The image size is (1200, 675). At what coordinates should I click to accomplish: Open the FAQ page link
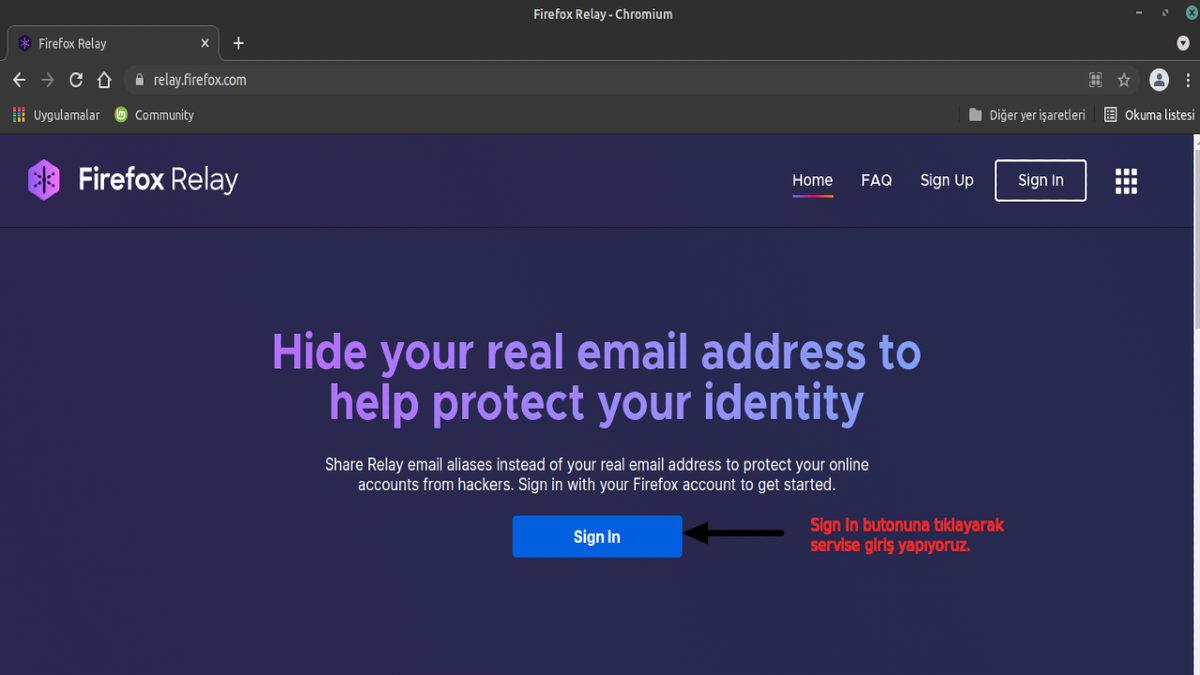(x=876, y=180)
